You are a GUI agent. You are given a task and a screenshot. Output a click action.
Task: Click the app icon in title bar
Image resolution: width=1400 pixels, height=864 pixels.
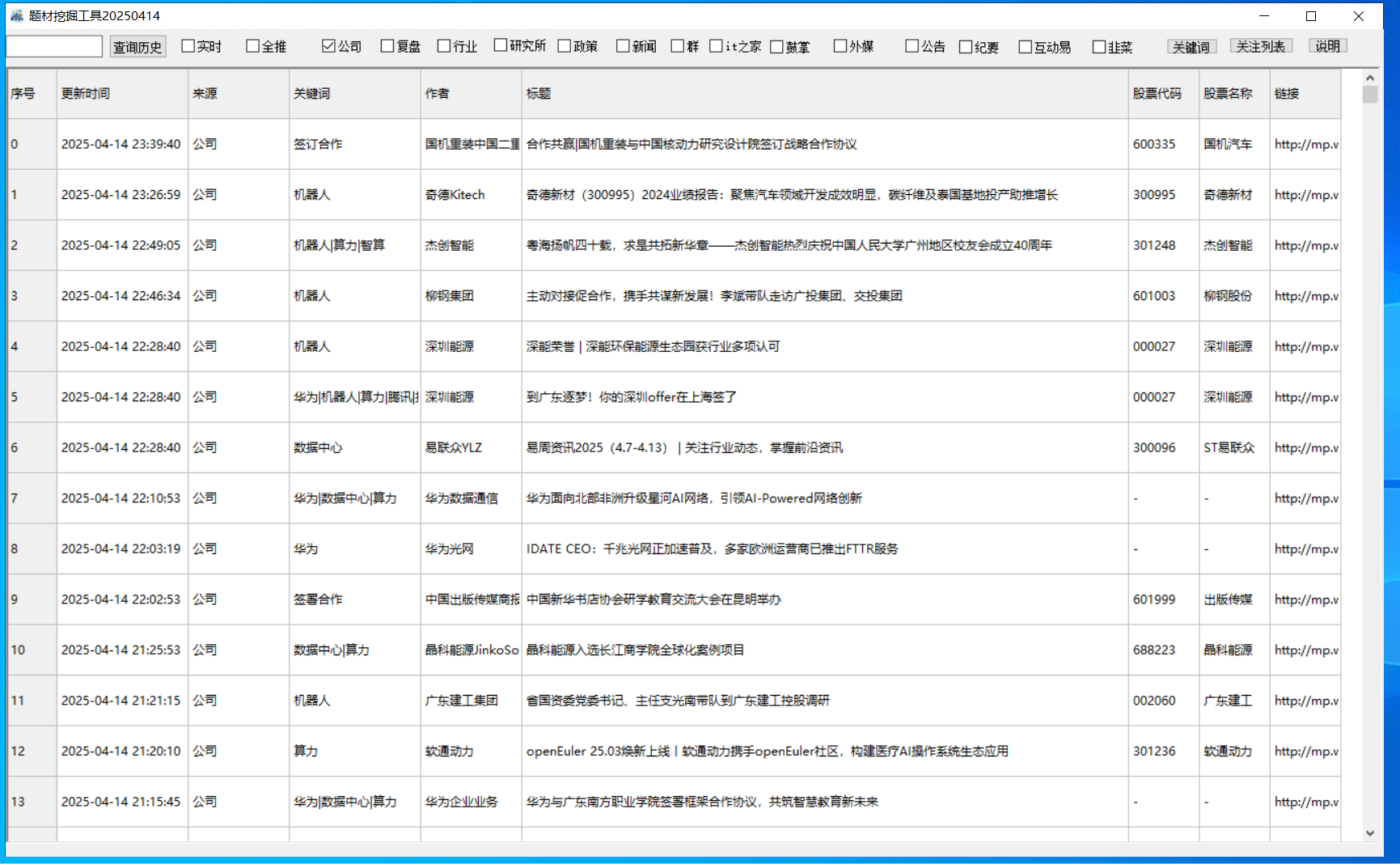click(x=16, y=15)
